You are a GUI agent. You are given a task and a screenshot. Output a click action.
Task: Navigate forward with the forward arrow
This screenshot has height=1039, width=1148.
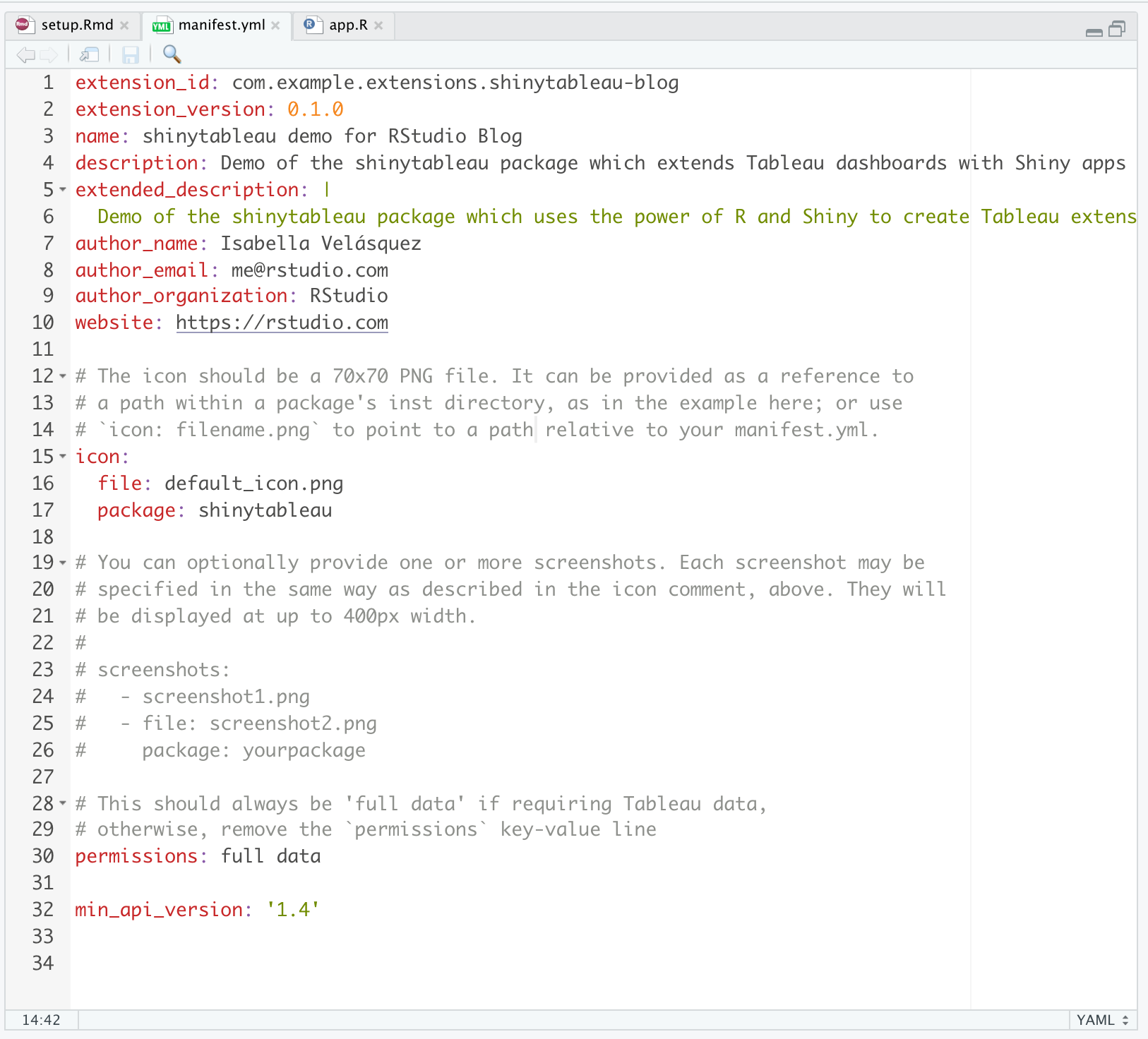tap(48, 54)
